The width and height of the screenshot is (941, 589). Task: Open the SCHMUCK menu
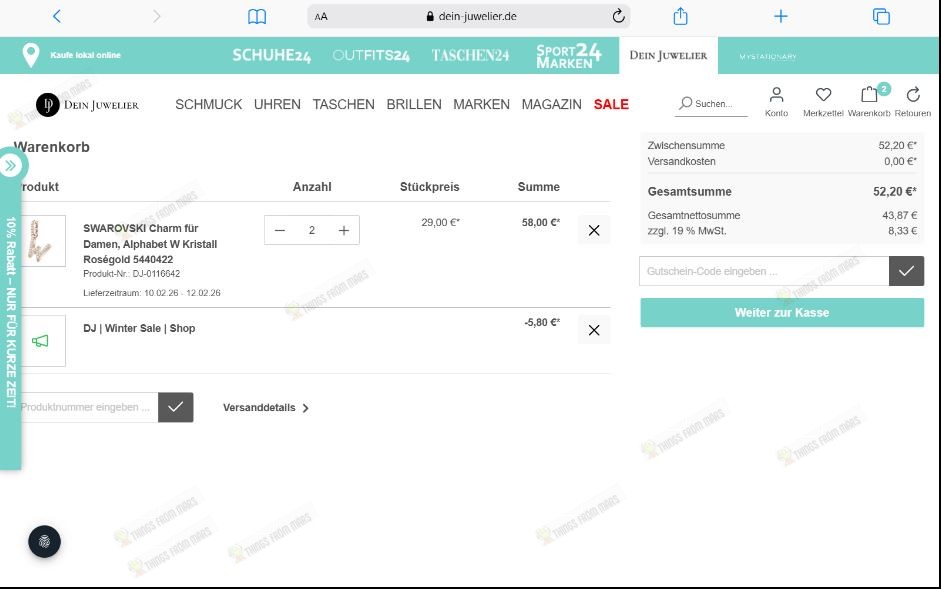208,104
